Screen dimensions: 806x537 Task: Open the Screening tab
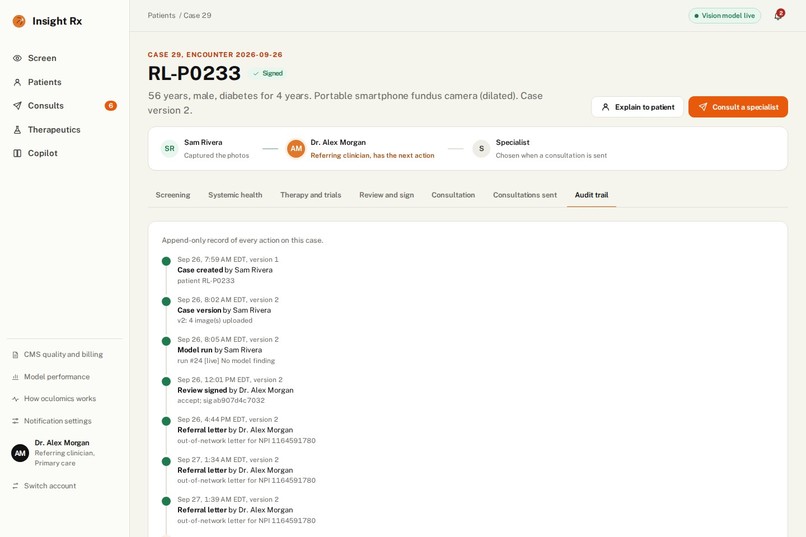click(173, 195)
